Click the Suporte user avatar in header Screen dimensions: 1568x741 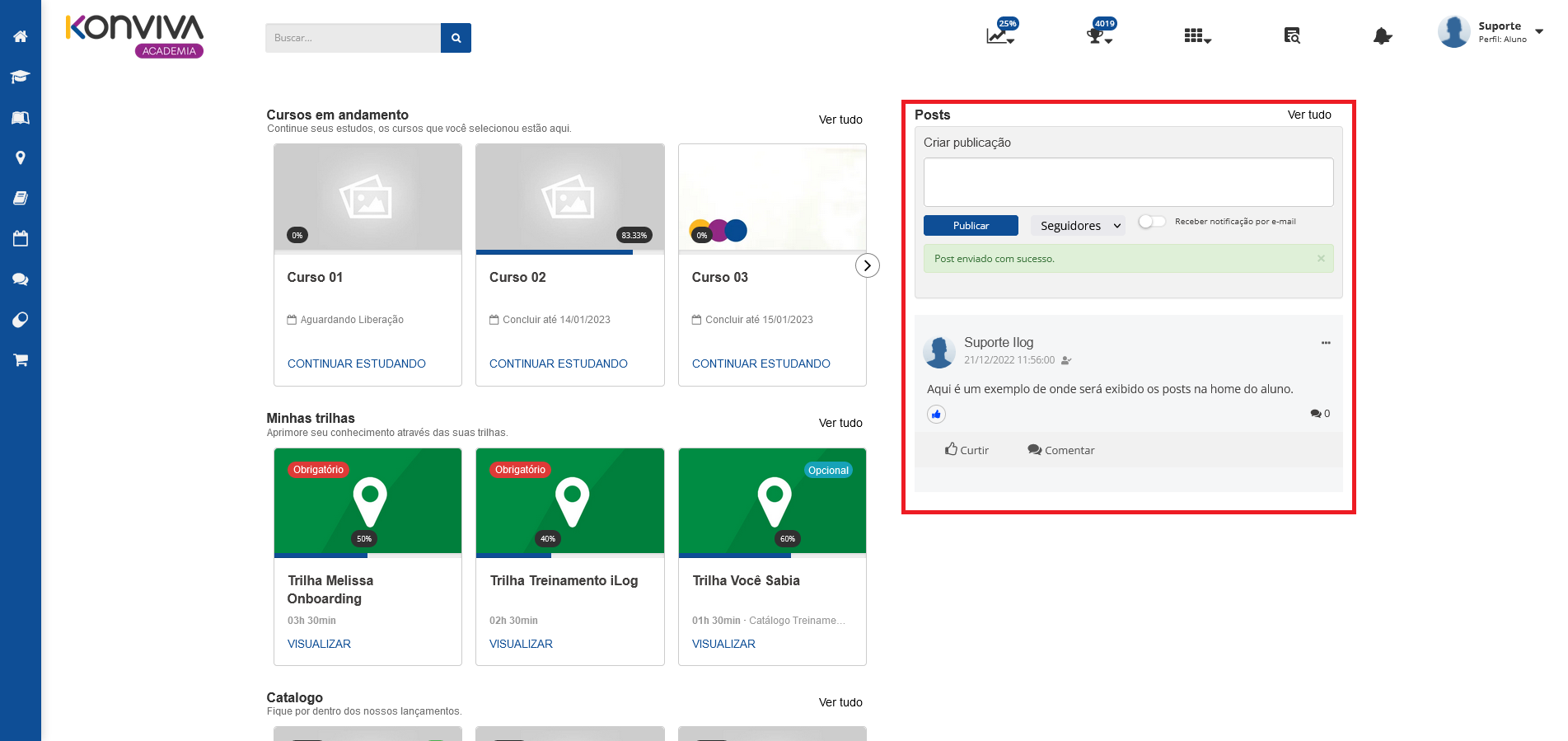pos(1453,32)
